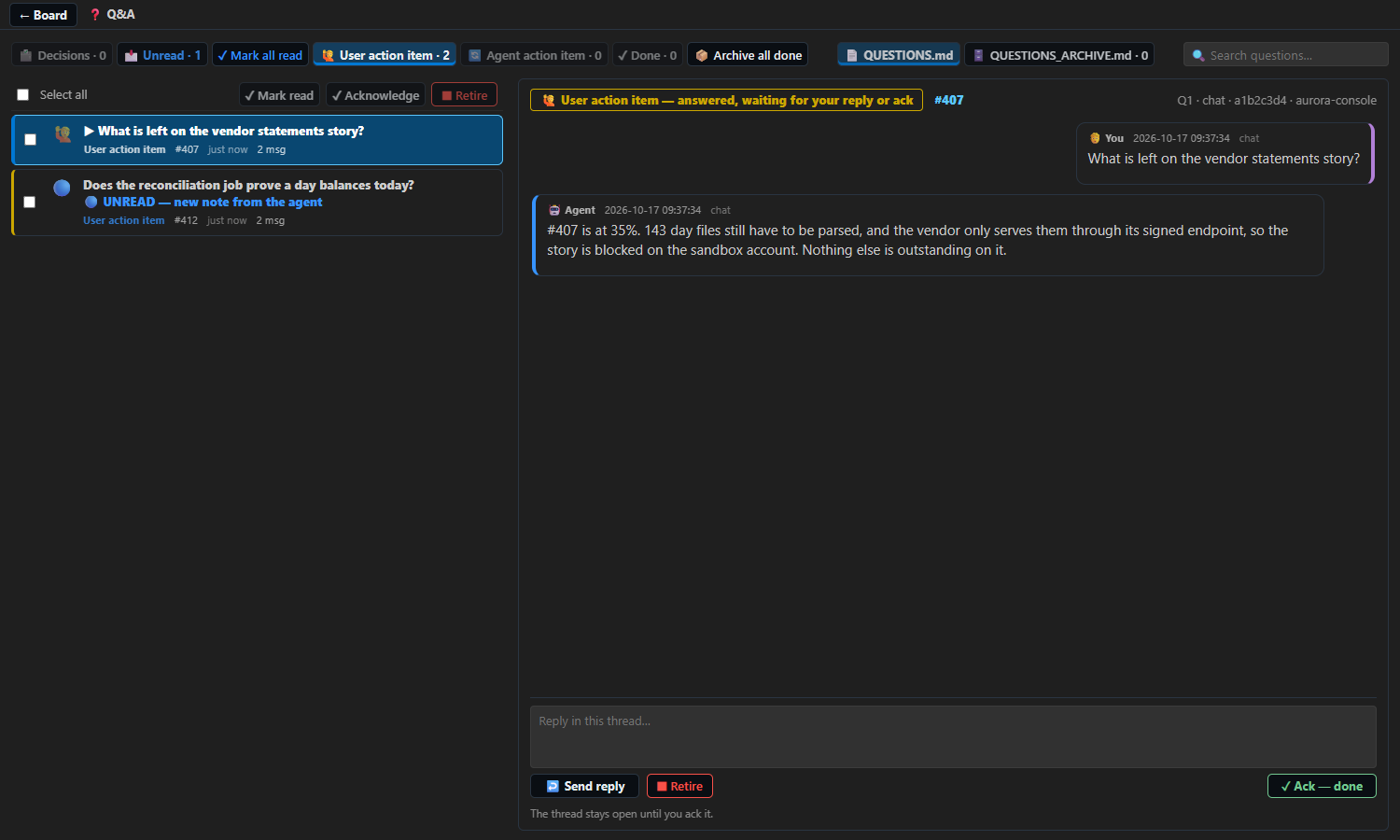Screen dimensions: 1400x840
Task: Mark selected threads as read
Action: pyautogui.click(x=279, y=95)
